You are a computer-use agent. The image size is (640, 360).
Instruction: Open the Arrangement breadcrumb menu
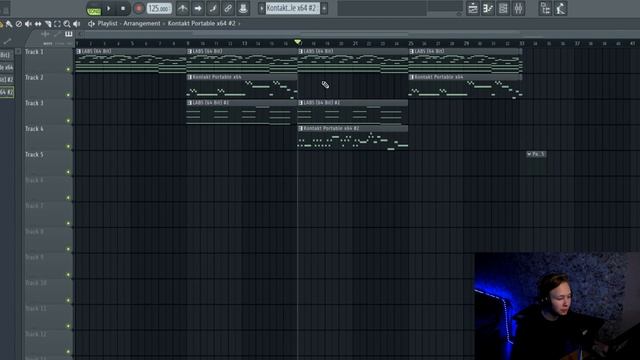click(x=142, y=24)
